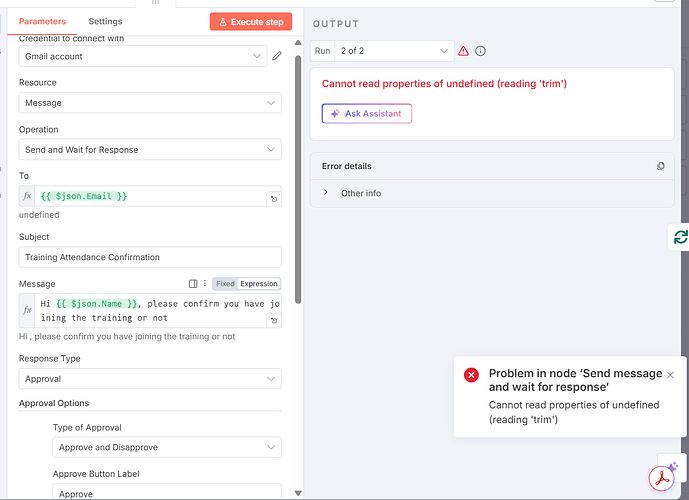Open the Run 2 of 2 selector
The width and height of the screenshot is (689, 500).
[382, 51]
